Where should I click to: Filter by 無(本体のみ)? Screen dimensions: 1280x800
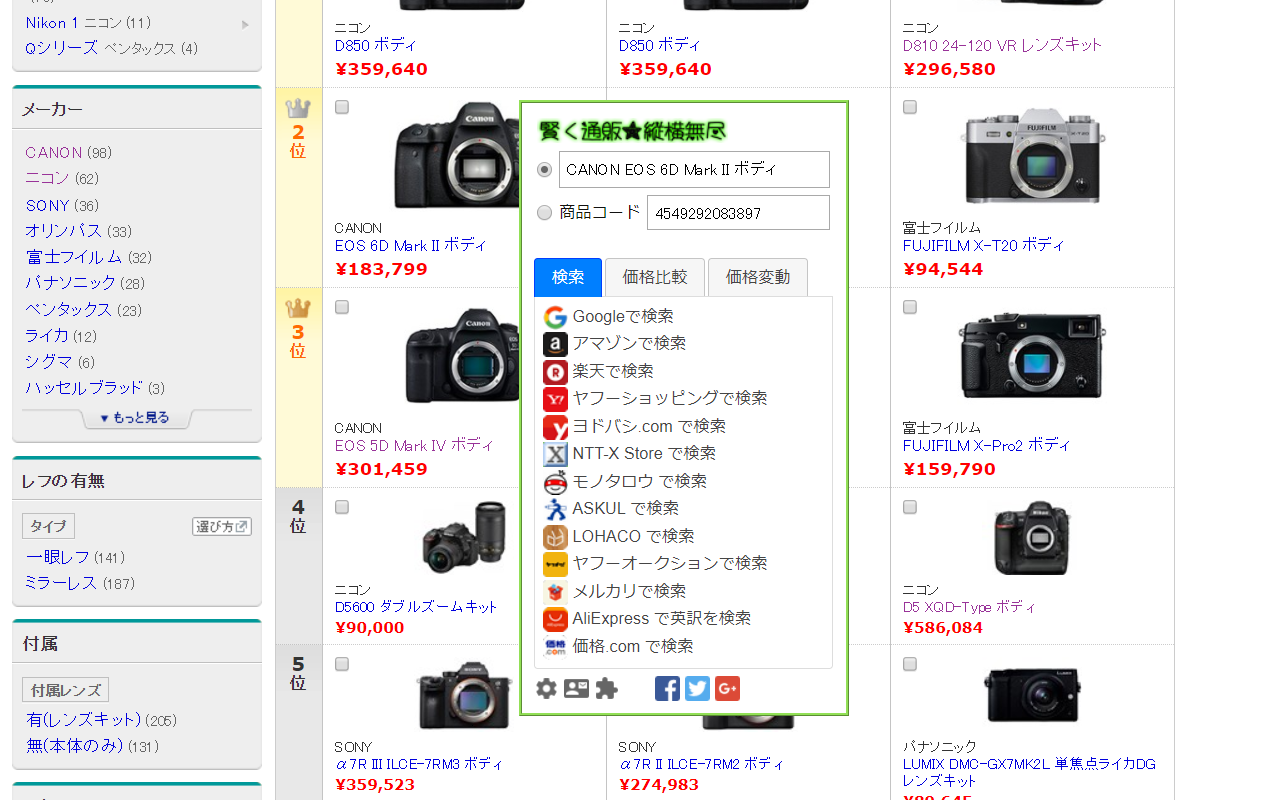point(74,746)
